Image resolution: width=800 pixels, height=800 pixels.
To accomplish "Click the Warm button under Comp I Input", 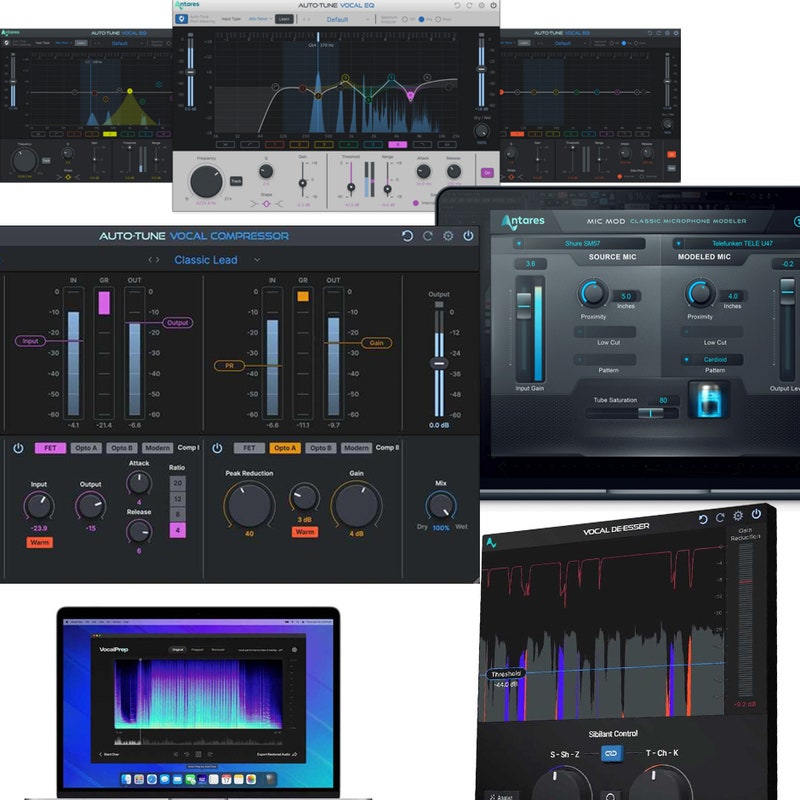I will [40, 542].
